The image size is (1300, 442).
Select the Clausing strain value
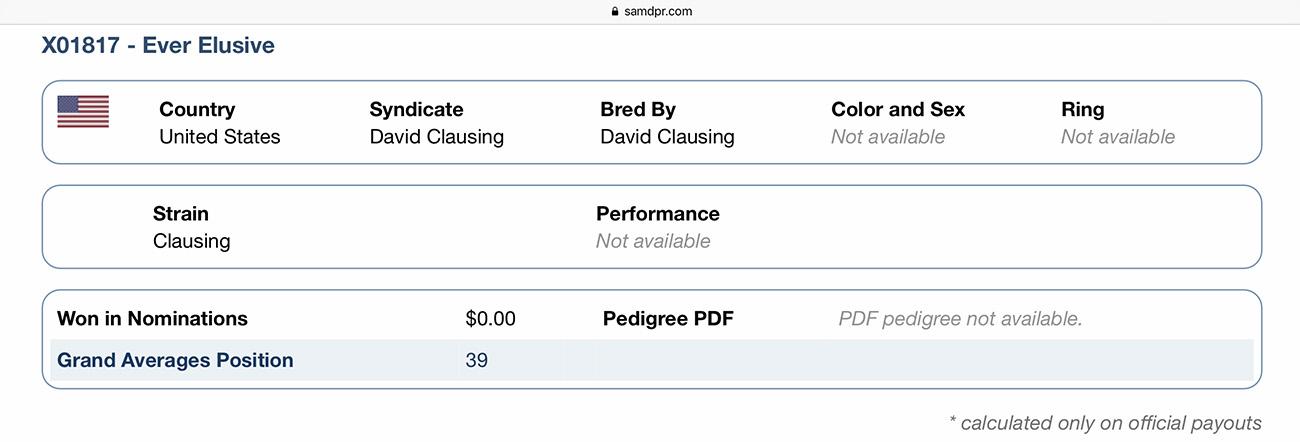(x=191, y=241)
